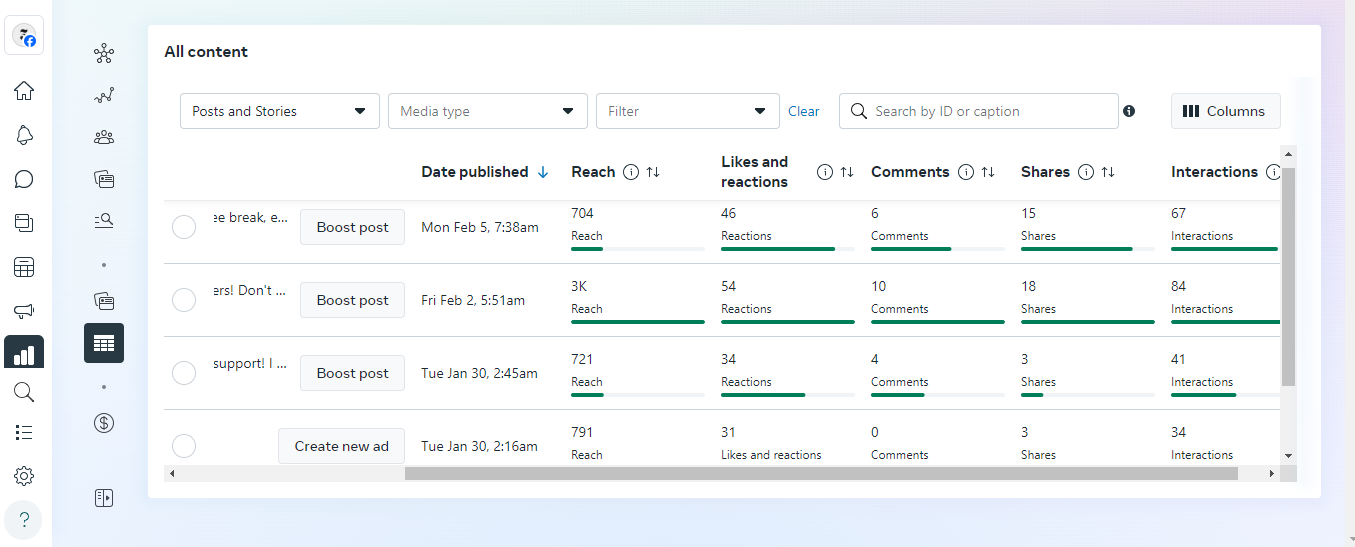1355x547 pixels.
Task: Open the megaphone Ads icon
Action: pyautogui.click(x=24, y=312)
